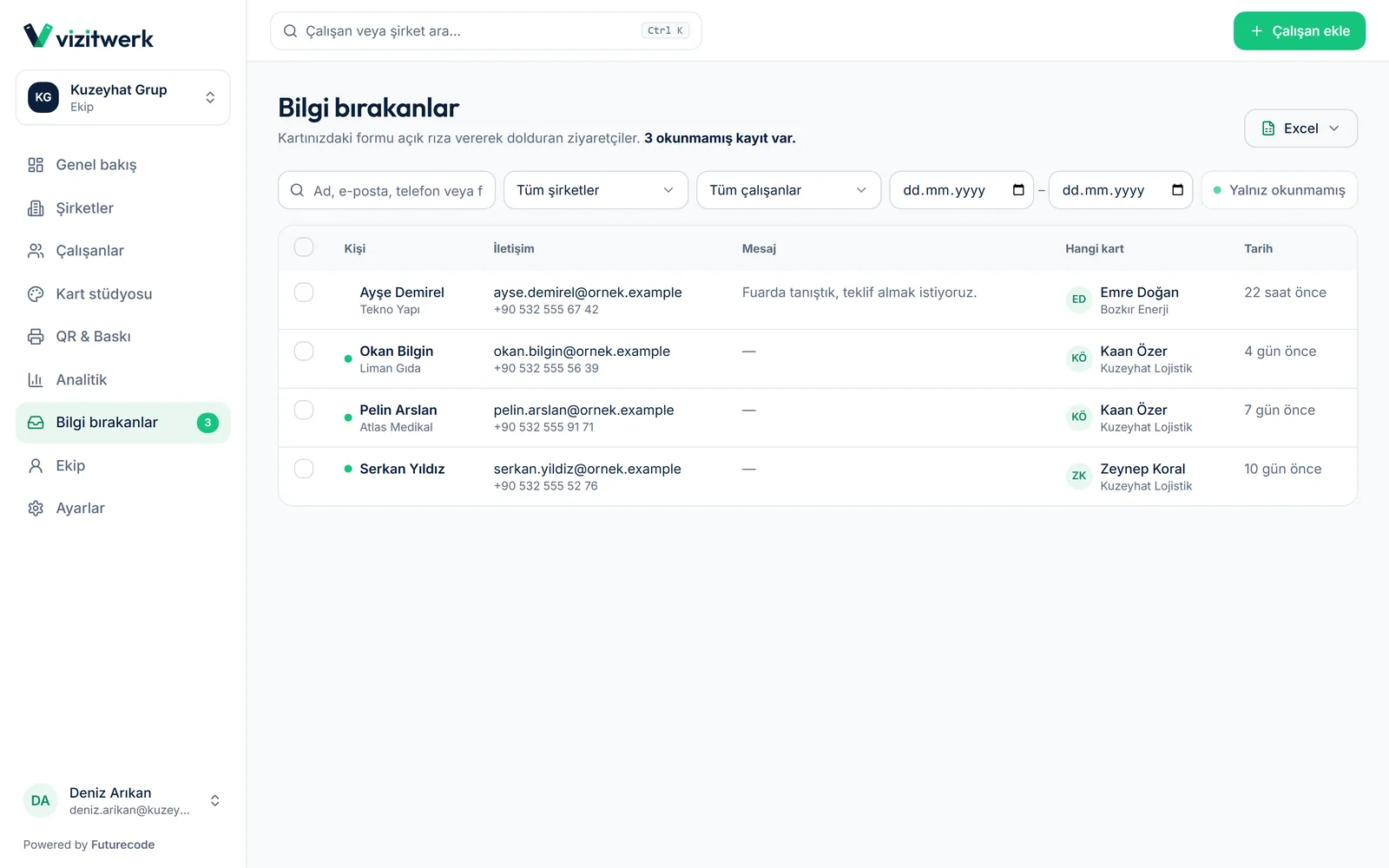Click the unread badge showing 3
Screen dimensions: 1389x868
207,423
